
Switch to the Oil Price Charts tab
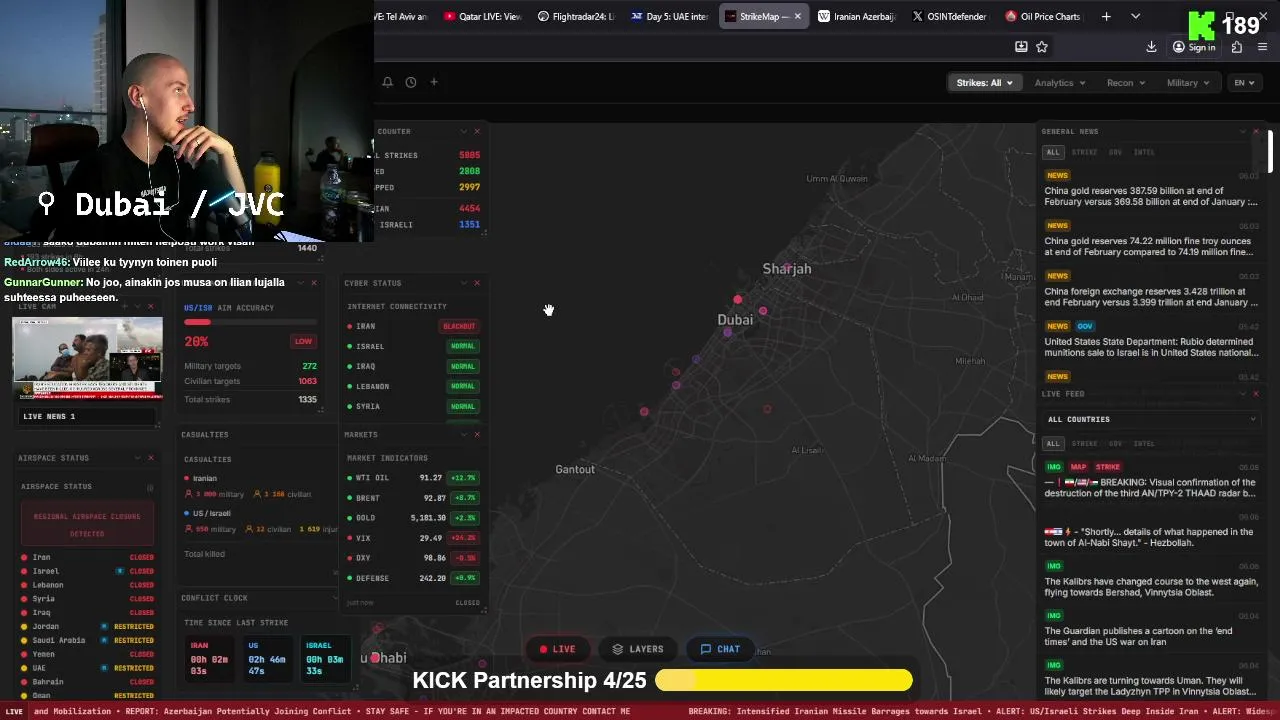click(x=1043, y=16)
